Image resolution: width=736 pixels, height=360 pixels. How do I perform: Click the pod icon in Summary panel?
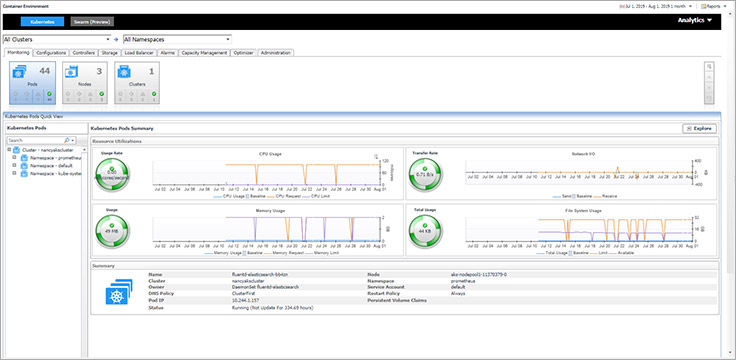pos(119,292)
